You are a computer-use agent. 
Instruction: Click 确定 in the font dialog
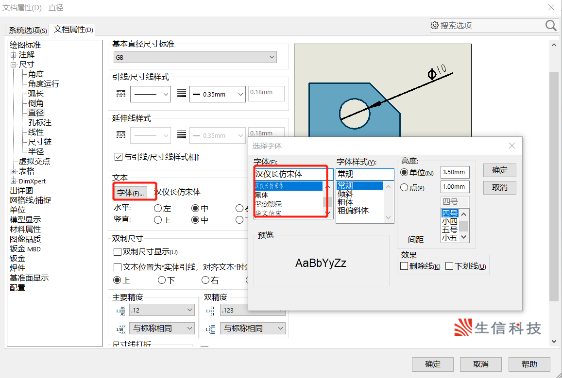(500, 170)
